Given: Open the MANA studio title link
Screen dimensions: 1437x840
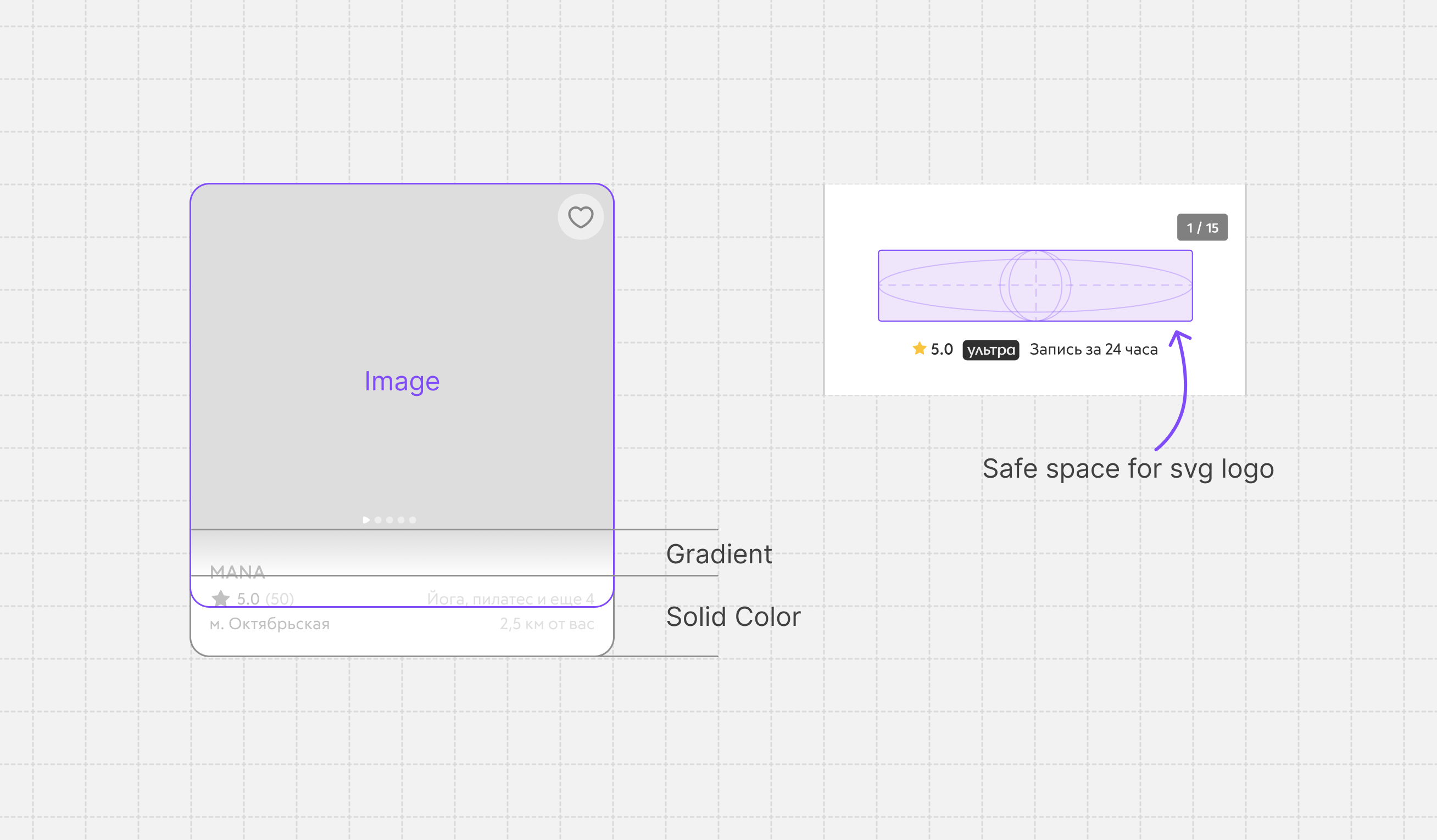Looking at the screenshot, I should click(x=238, y=572).
